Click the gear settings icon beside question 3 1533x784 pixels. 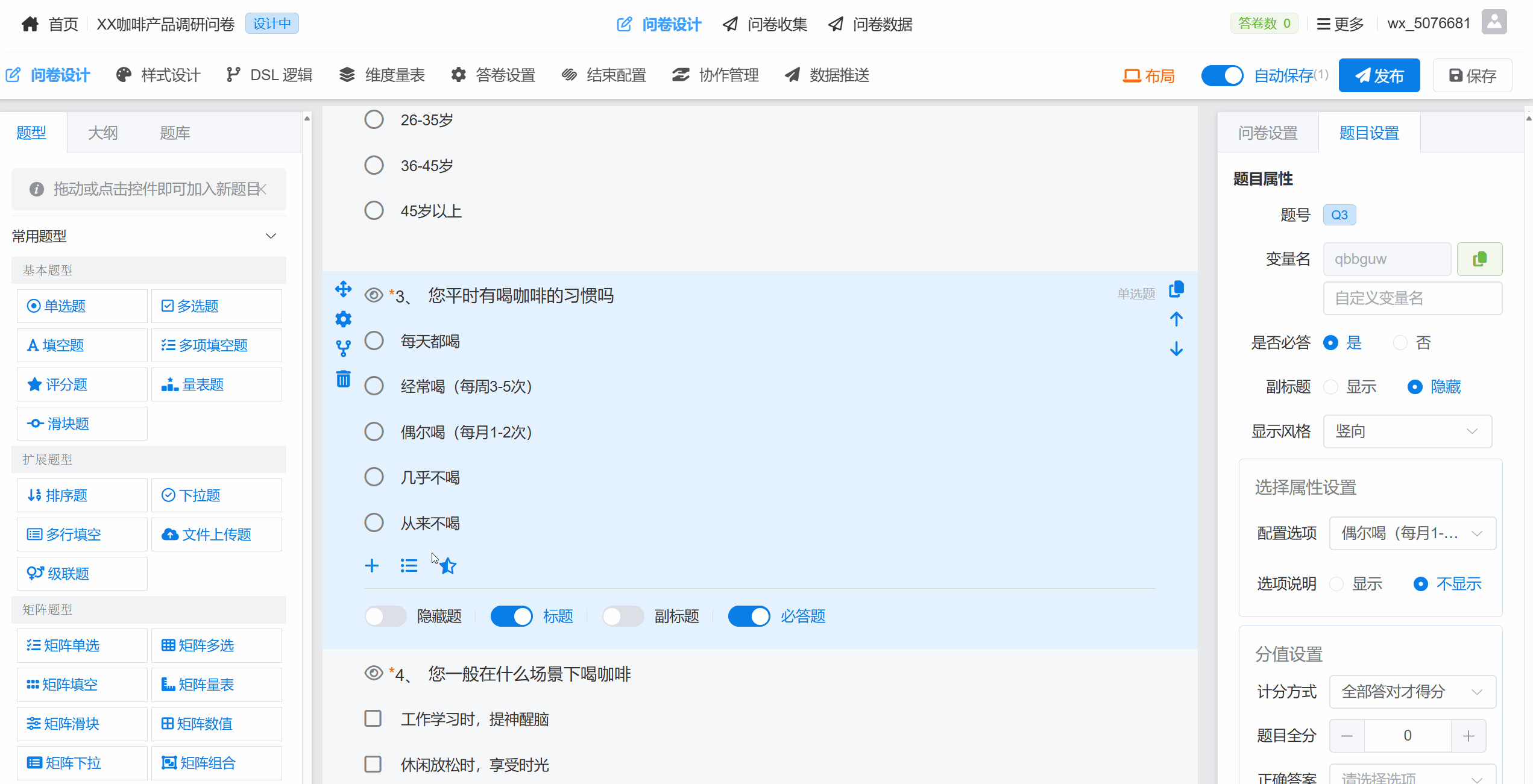point(343,319)
